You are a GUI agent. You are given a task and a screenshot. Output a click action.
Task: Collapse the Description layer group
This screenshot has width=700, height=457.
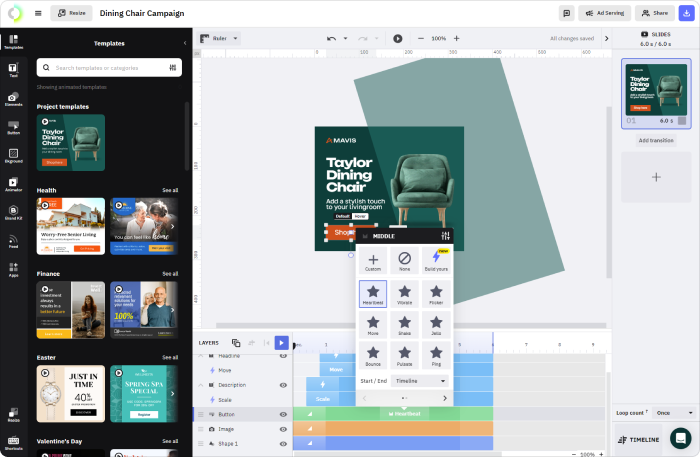coord(200,385)
